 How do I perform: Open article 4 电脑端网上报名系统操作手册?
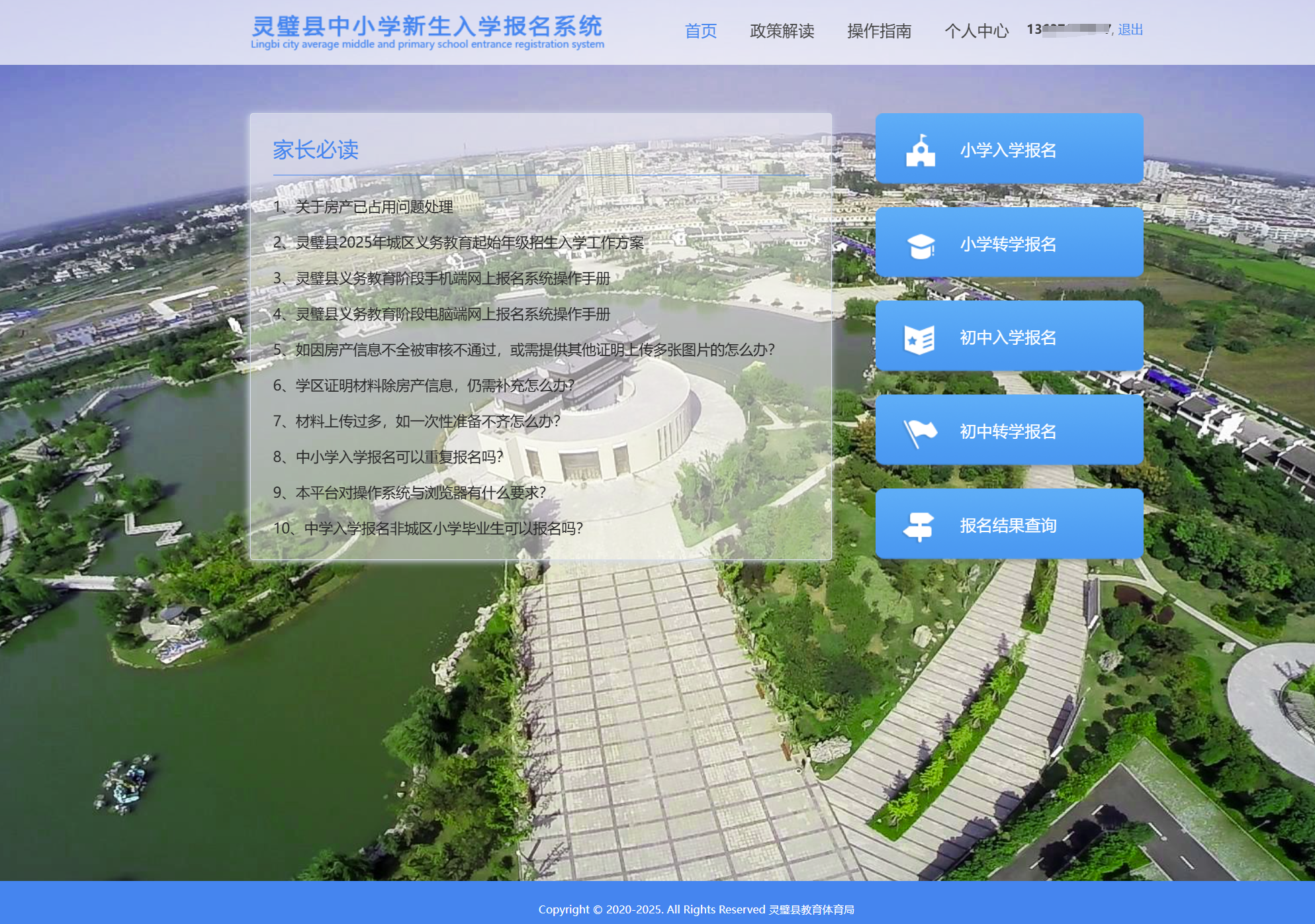pos(441,314)
